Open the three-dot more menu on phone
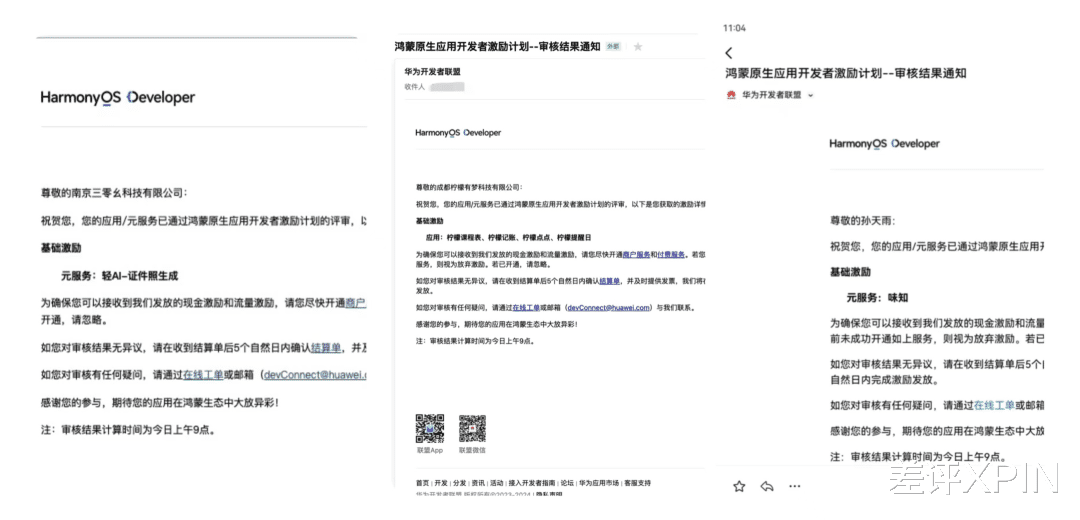The height and width of the screenshot is (520, 1080). point(795,486)
